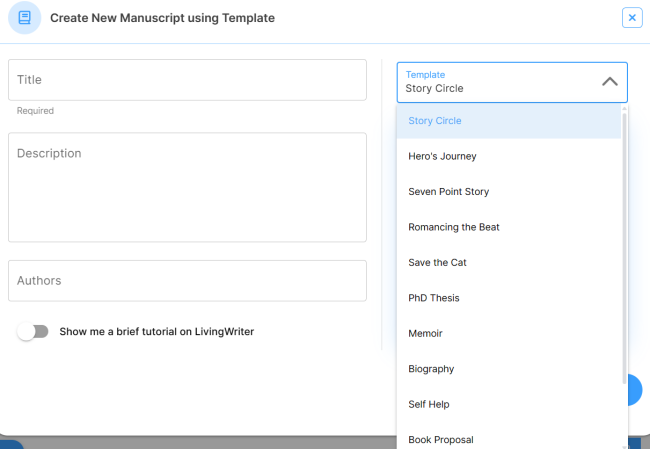Collapse the Template dropdown chevron

[609, 82]
